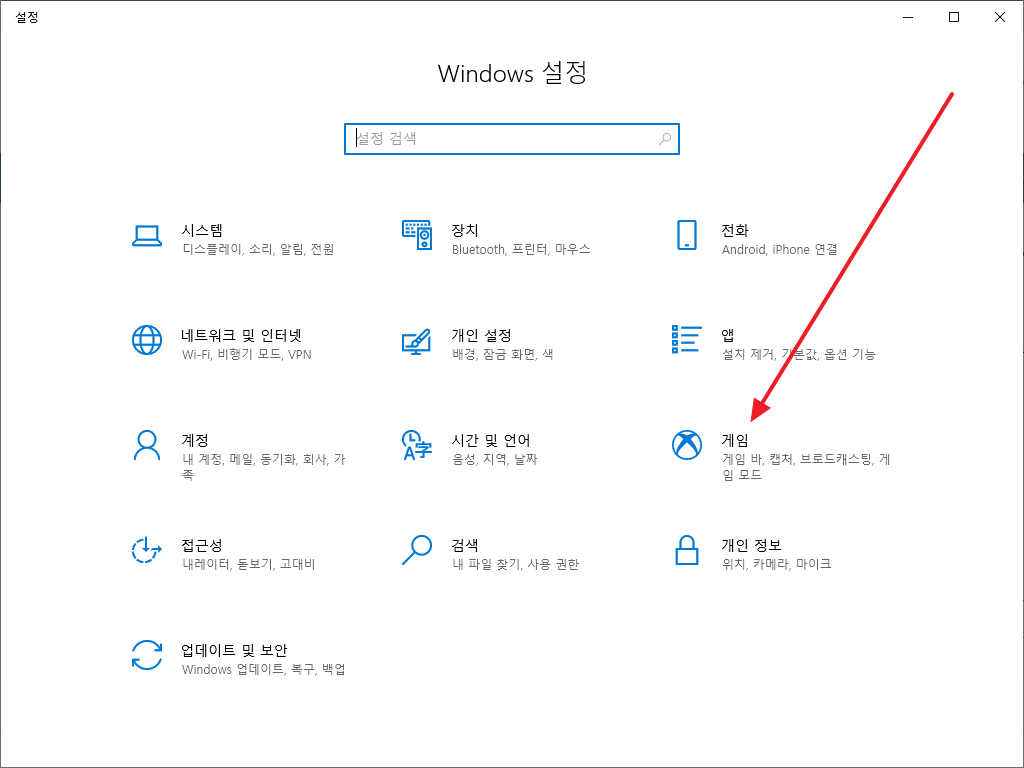The height and width of the screenshot is (768, 1024).
Task: Maximize the 설정 window
Action: coord(953,17)
